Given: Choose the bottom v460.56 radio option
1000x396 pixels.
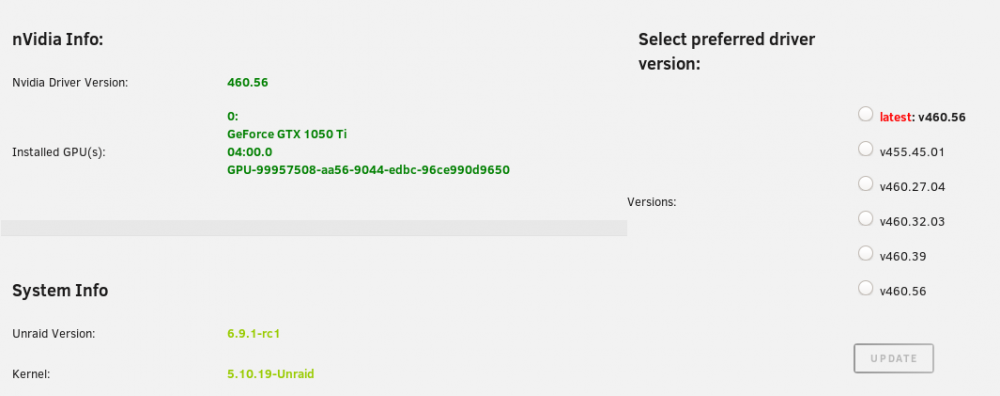Looking at the screenshot, I should pos(865,288).
